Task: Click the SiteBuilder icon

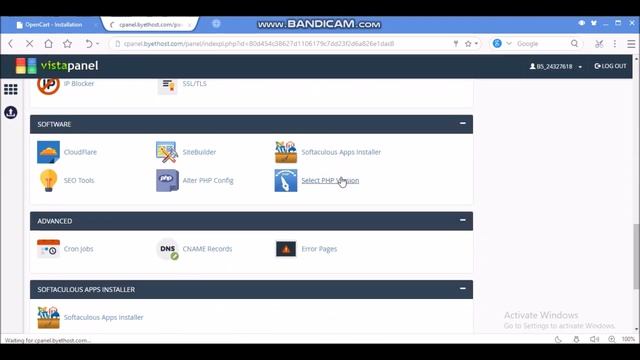Action: (x=167, y=152)
